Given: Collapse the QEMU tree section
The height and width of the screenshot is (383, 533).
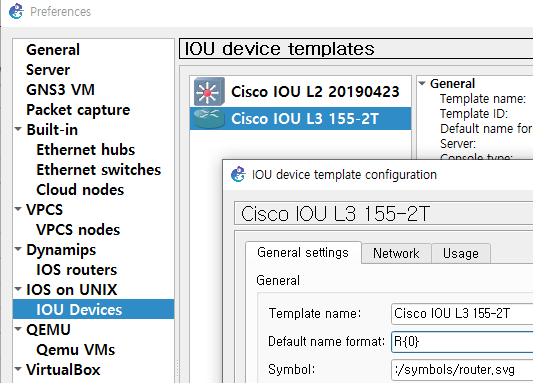Looking at the screenshot, I should [x=18, y=329].
